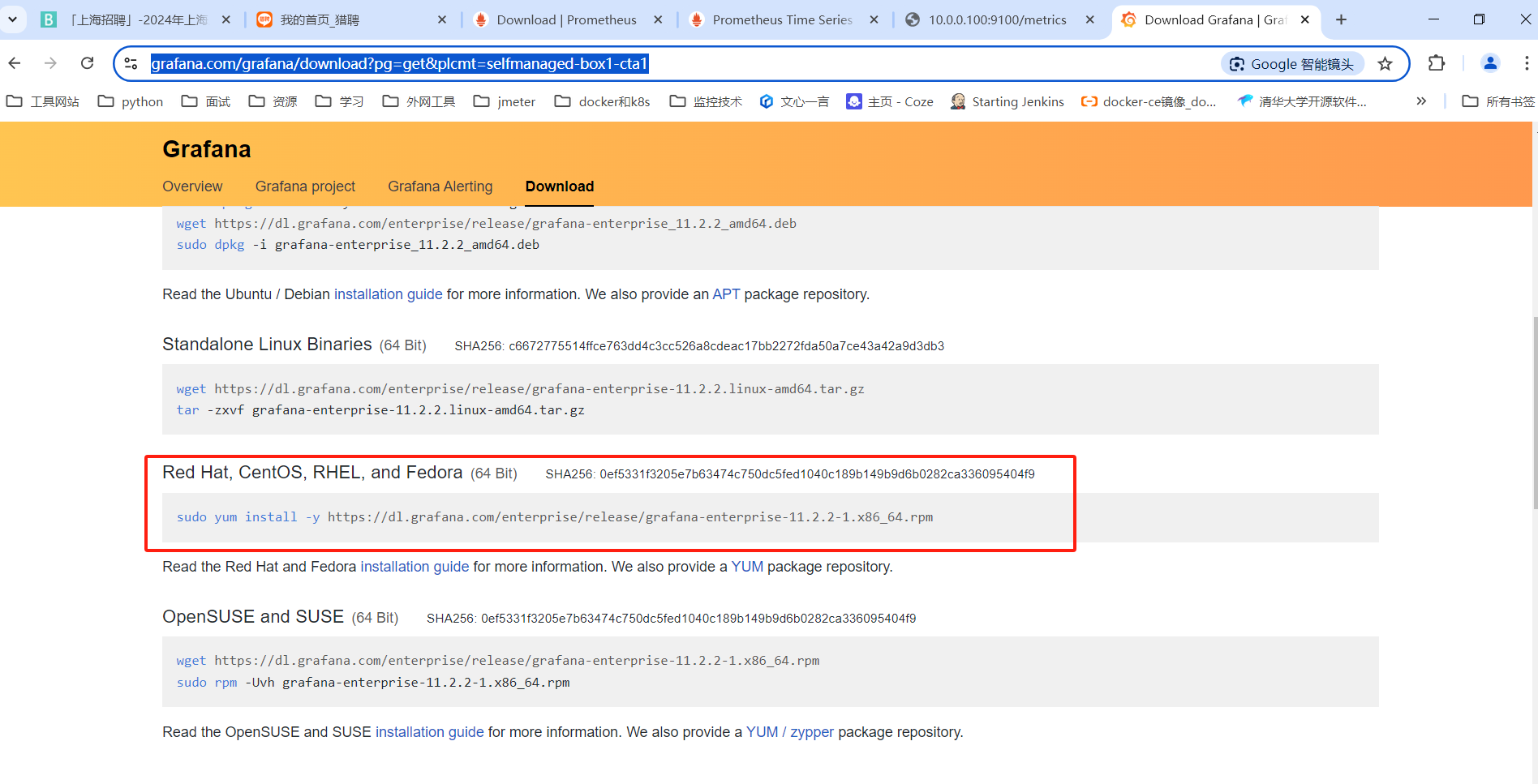The image size is (1538, 784).
Task: Open the jmeter bookmark folder
Action: point(505,101)
